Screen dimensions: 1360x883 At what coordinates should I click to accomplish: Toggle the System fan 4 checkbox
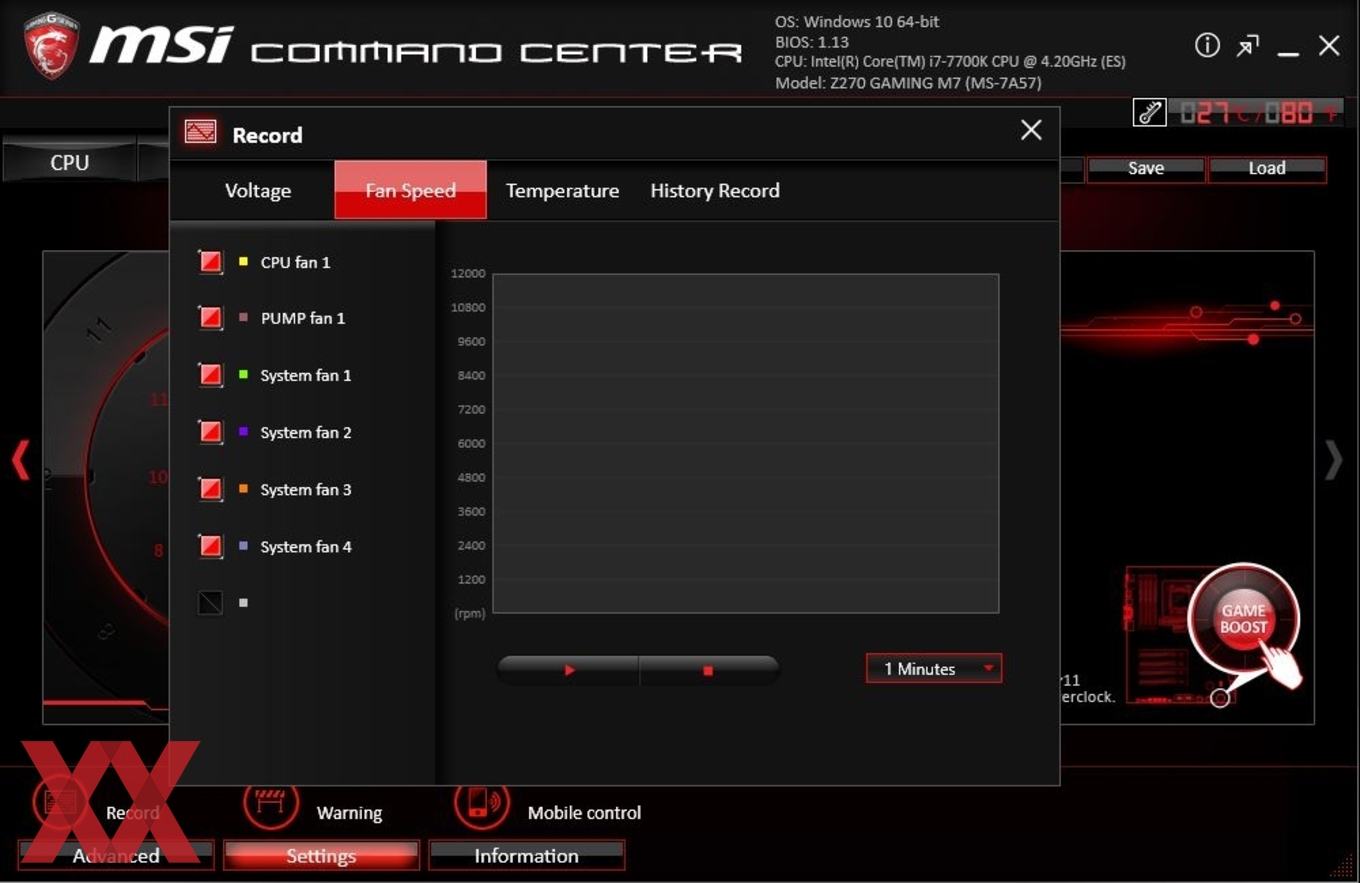click(x=210, y=546)
